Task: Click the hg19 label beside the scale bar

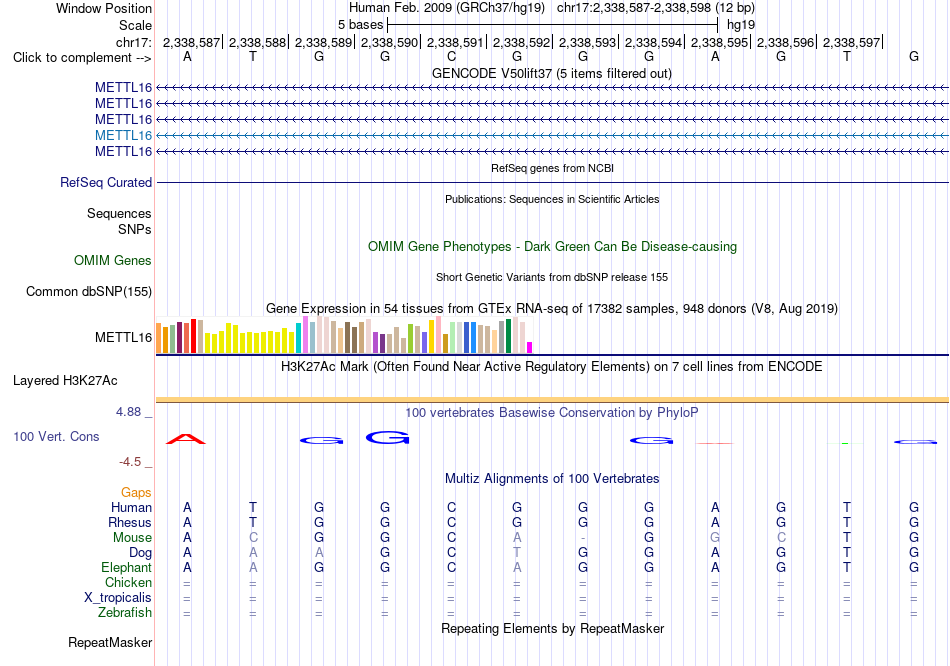Action: [741, 25]
